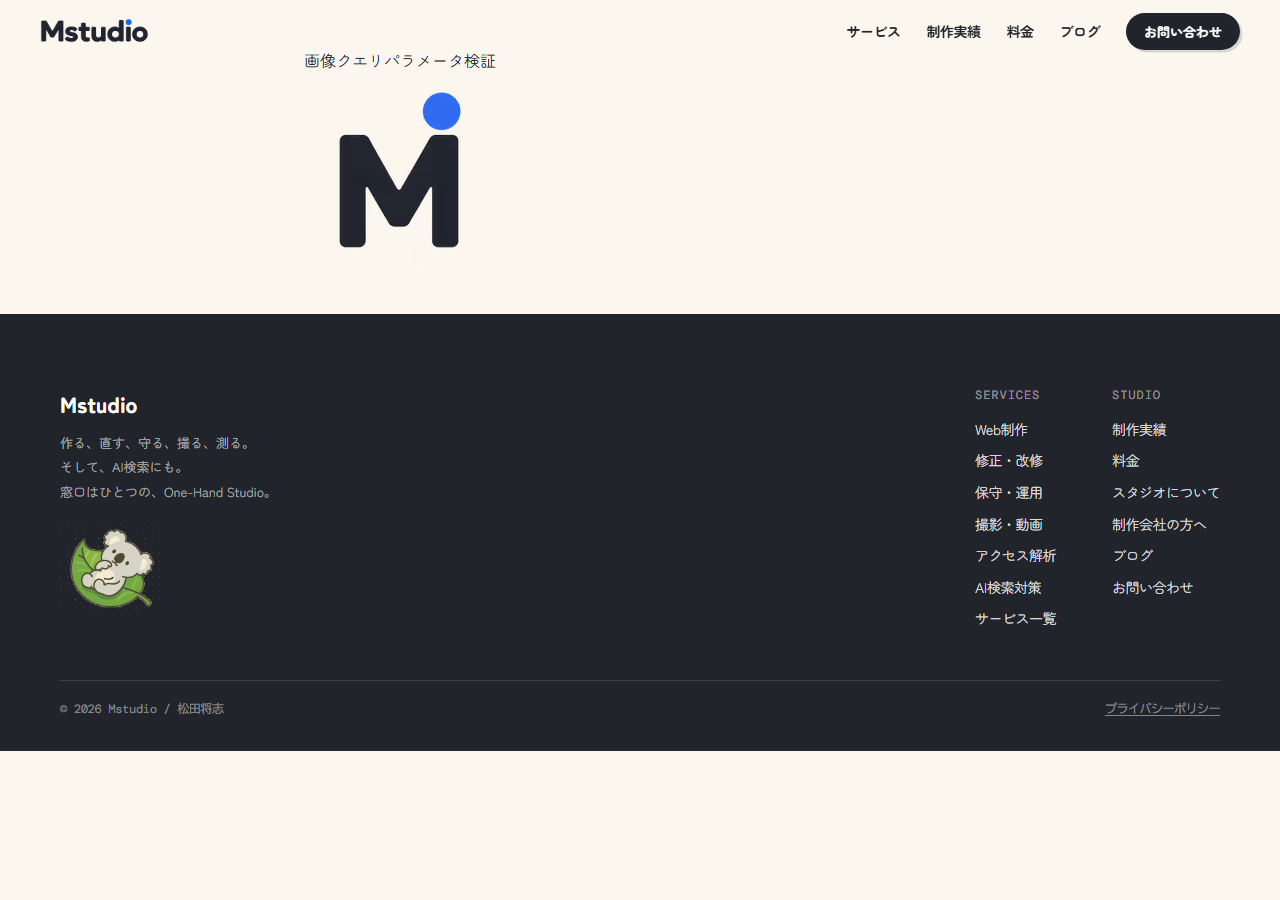The width and height of the screenshot is (1280, 900).
Task: Click the Mstudio logo in header
Action: click(x=94, y=31)
